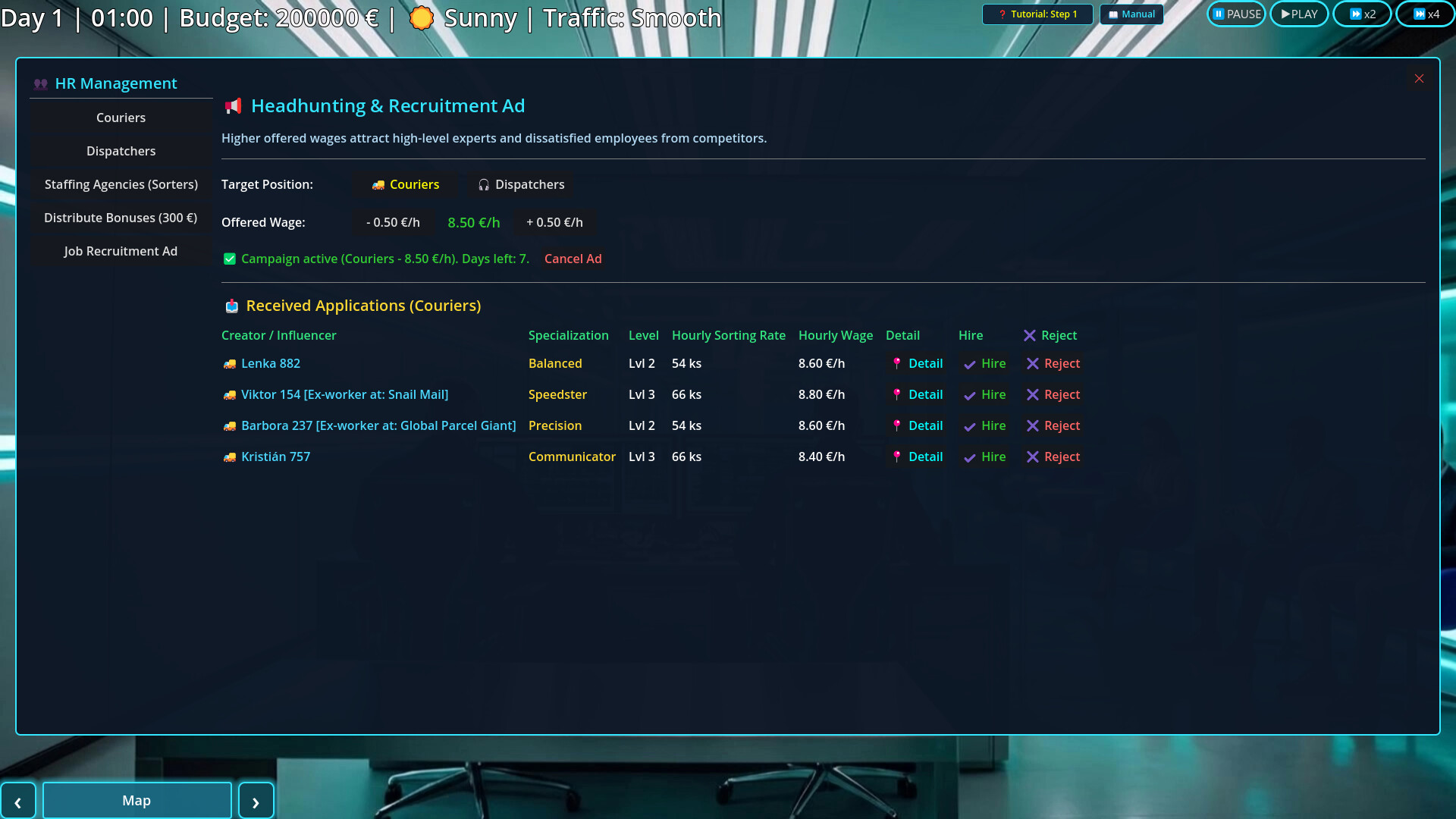Image resolution: width=1456 pixels, height=819 pixels.
Task: Click the pin icon in Barbora 237's Detail cell
Action: pyautogui.click(x=897, y=425)
